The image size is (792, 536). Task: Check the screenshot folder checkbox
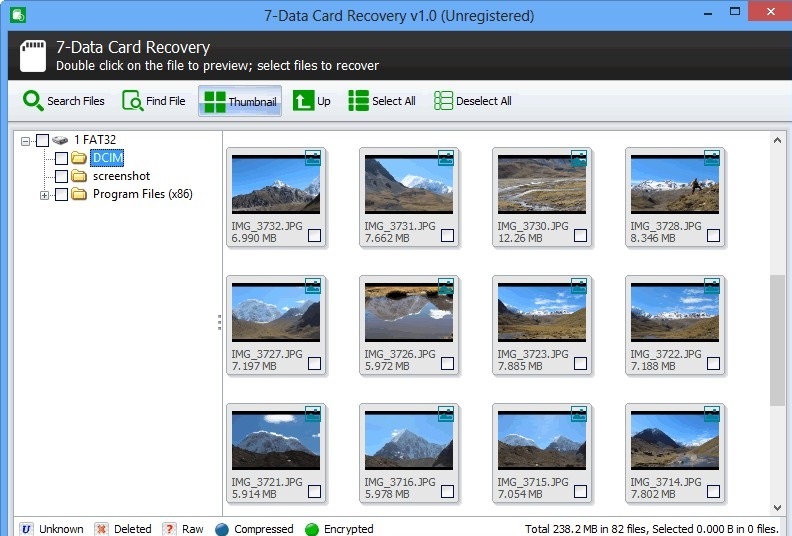(x=61, y=176)
